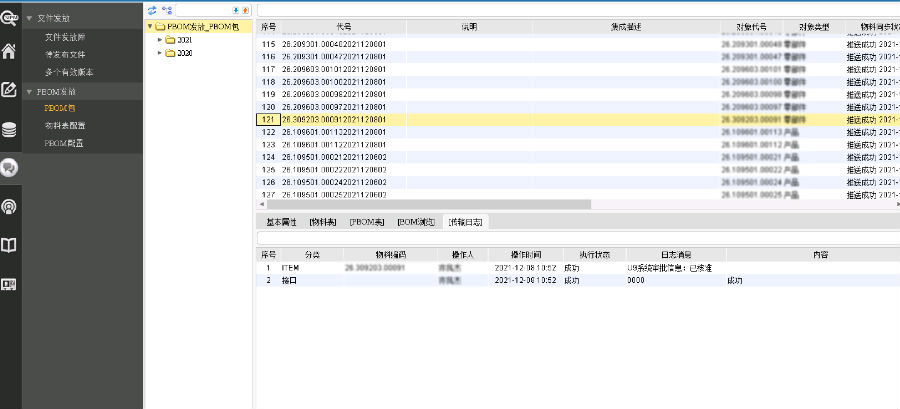Screen dimensions: 900x409
Task: Click the home icon in left sidebar
Action: click(x=10, y=52)
